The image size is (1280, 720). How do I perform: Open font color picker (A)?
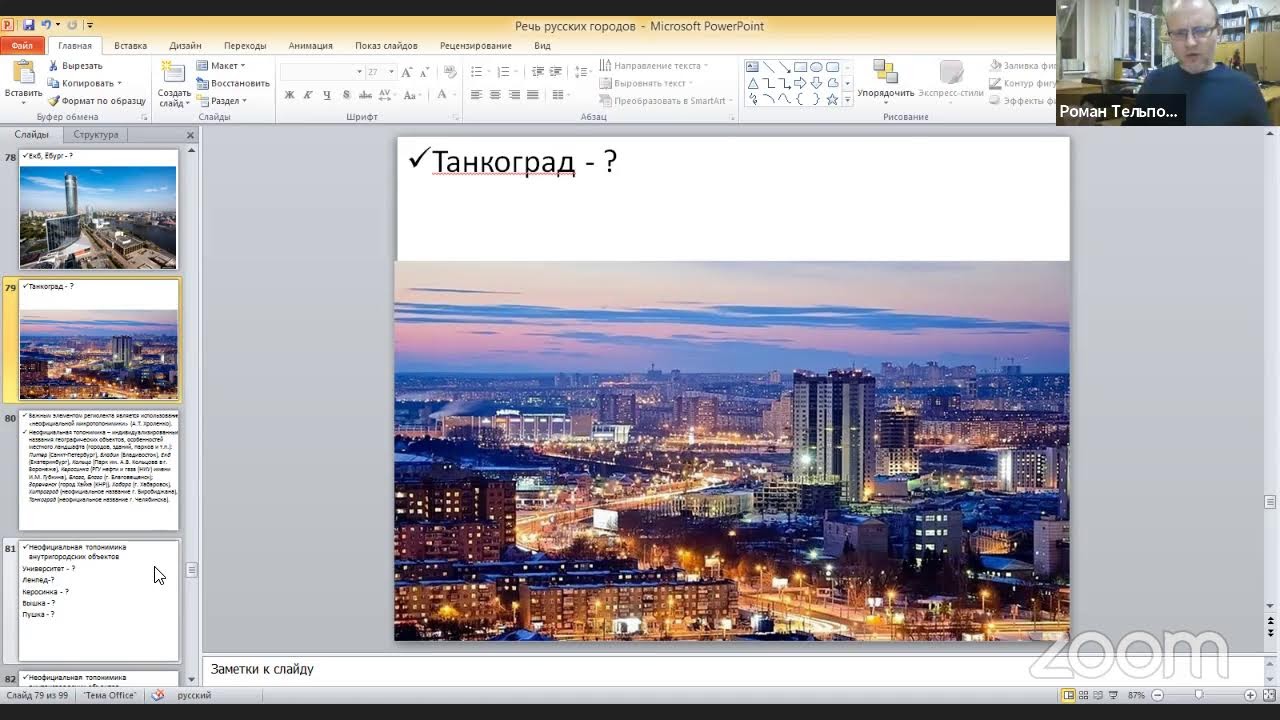tap(444, 95)
